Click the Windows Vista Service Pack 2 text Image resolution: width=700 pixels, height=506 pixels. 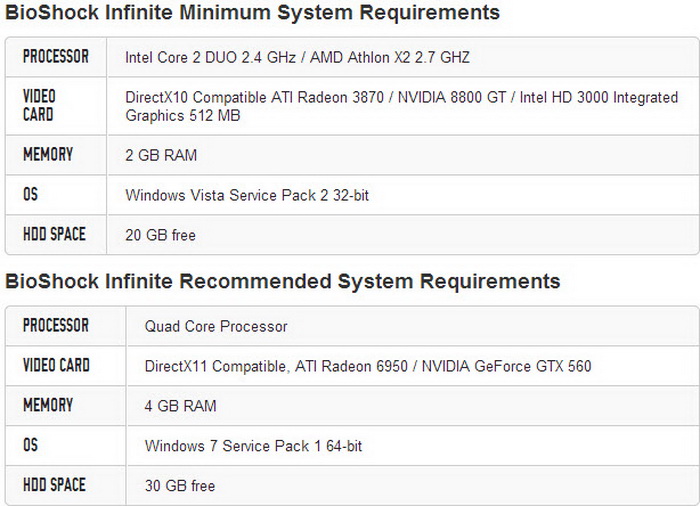click(x=247, y=195)
